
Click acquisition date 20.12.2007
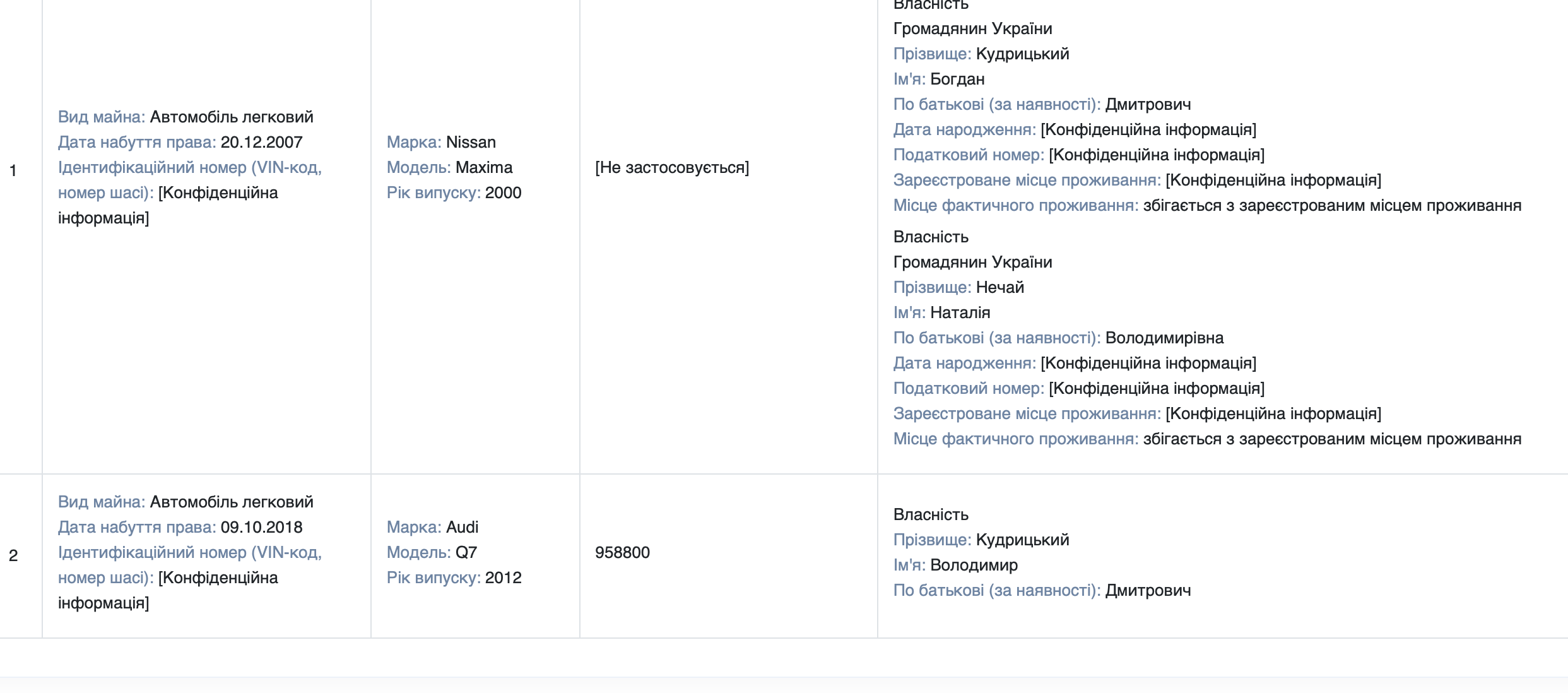[261, 142]
